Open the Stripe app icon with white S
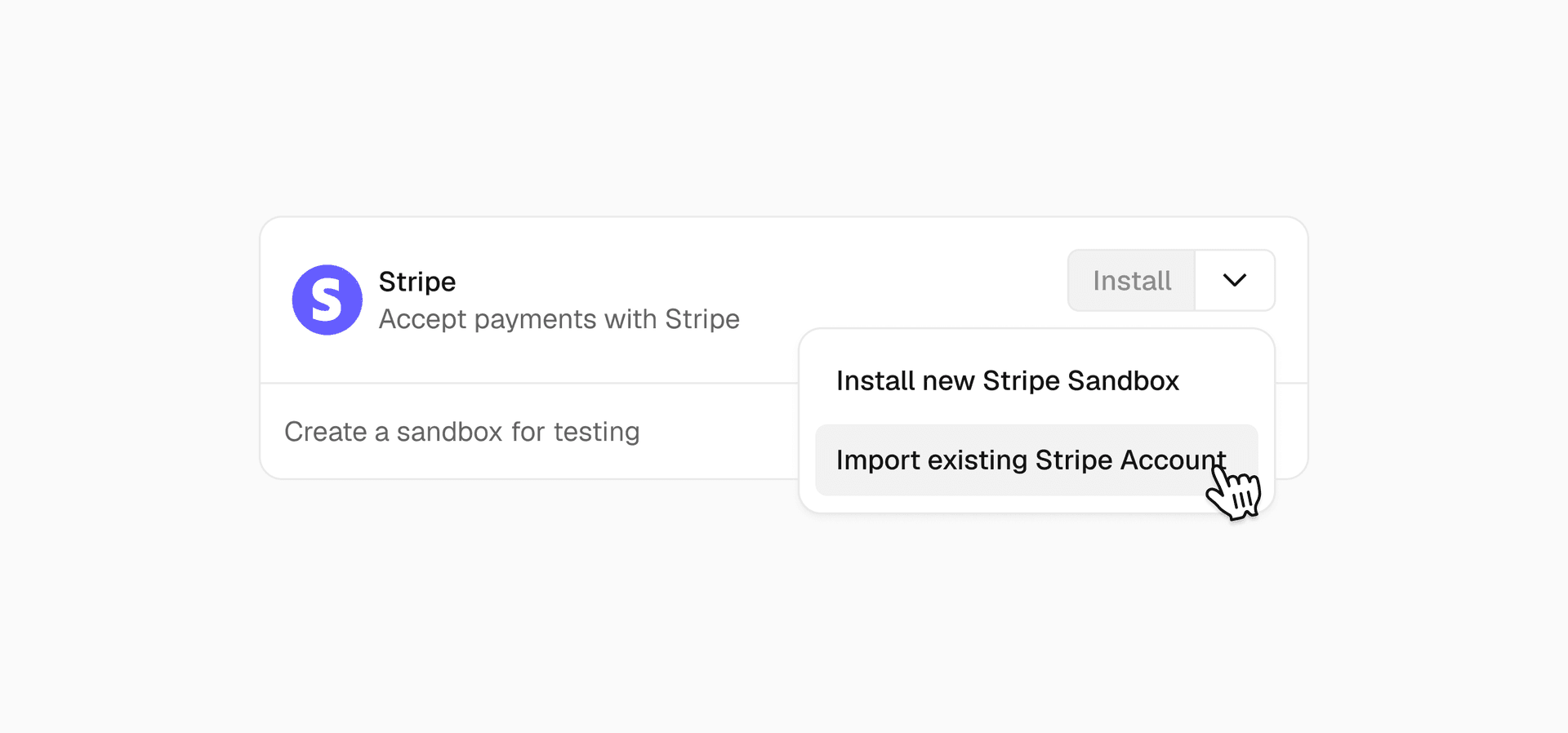 click(x=327, y=300)
